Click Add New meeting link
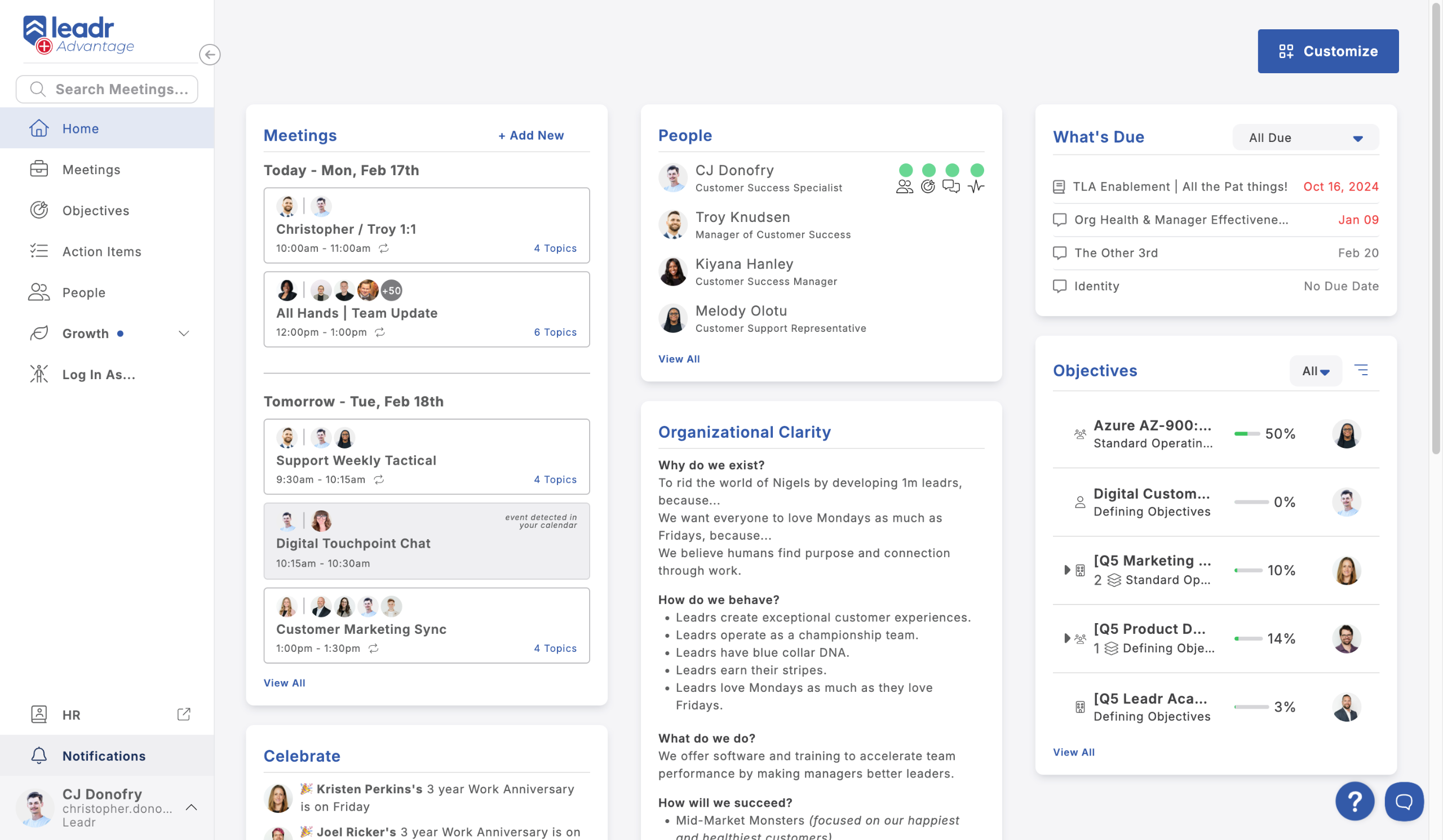This screenshot has width=1443, height=840. pos(531,135)
